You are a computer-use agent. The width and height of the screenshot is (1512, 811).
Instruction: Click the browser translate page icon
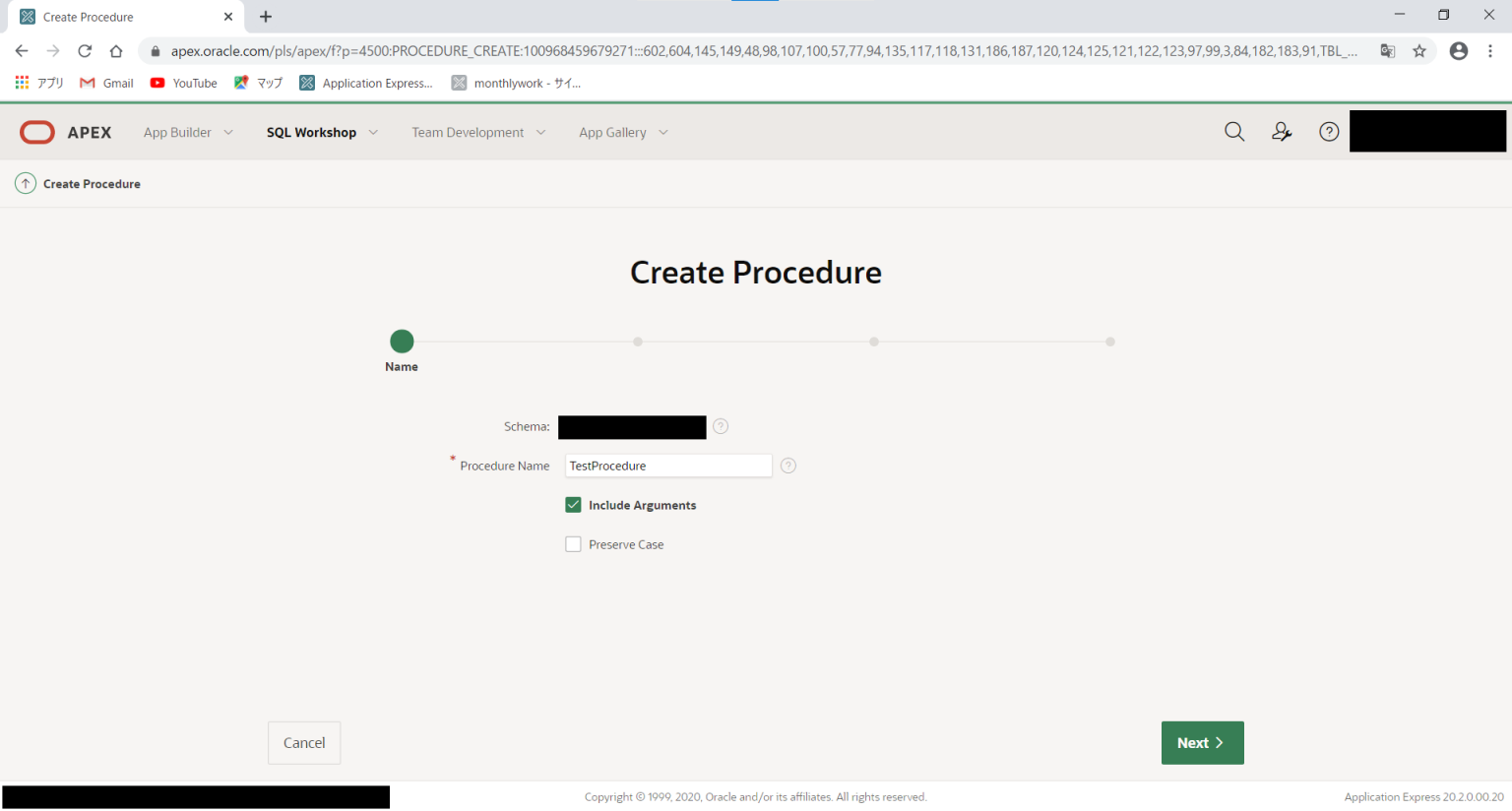(x=1387, y=51)
